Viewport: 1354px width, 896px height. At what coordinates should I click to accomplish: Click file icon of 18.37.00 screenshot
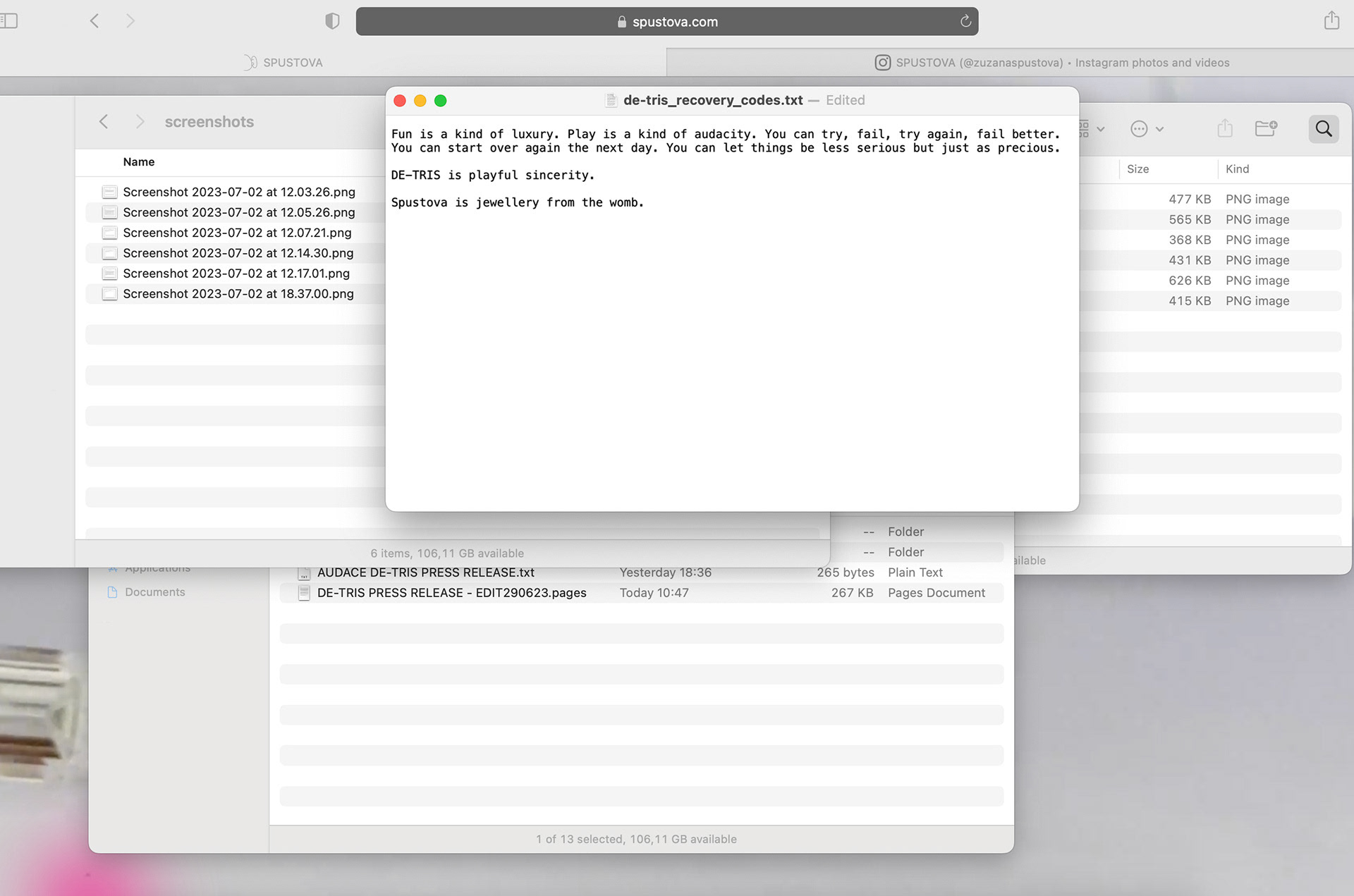click(x=109, y=294)
